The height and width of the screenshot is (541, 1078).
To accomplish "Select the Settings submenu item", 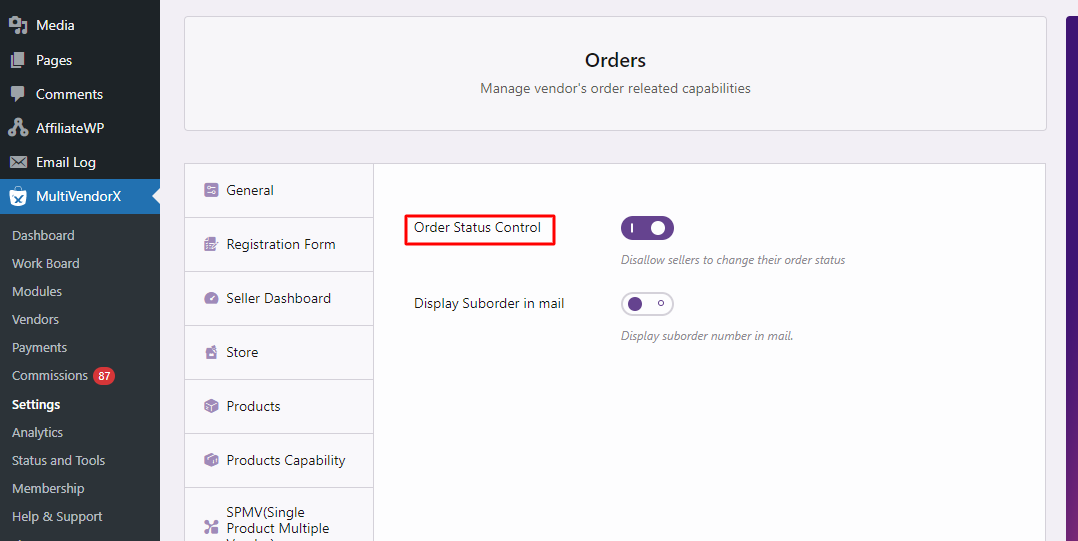I will click(x=36, y=404).
